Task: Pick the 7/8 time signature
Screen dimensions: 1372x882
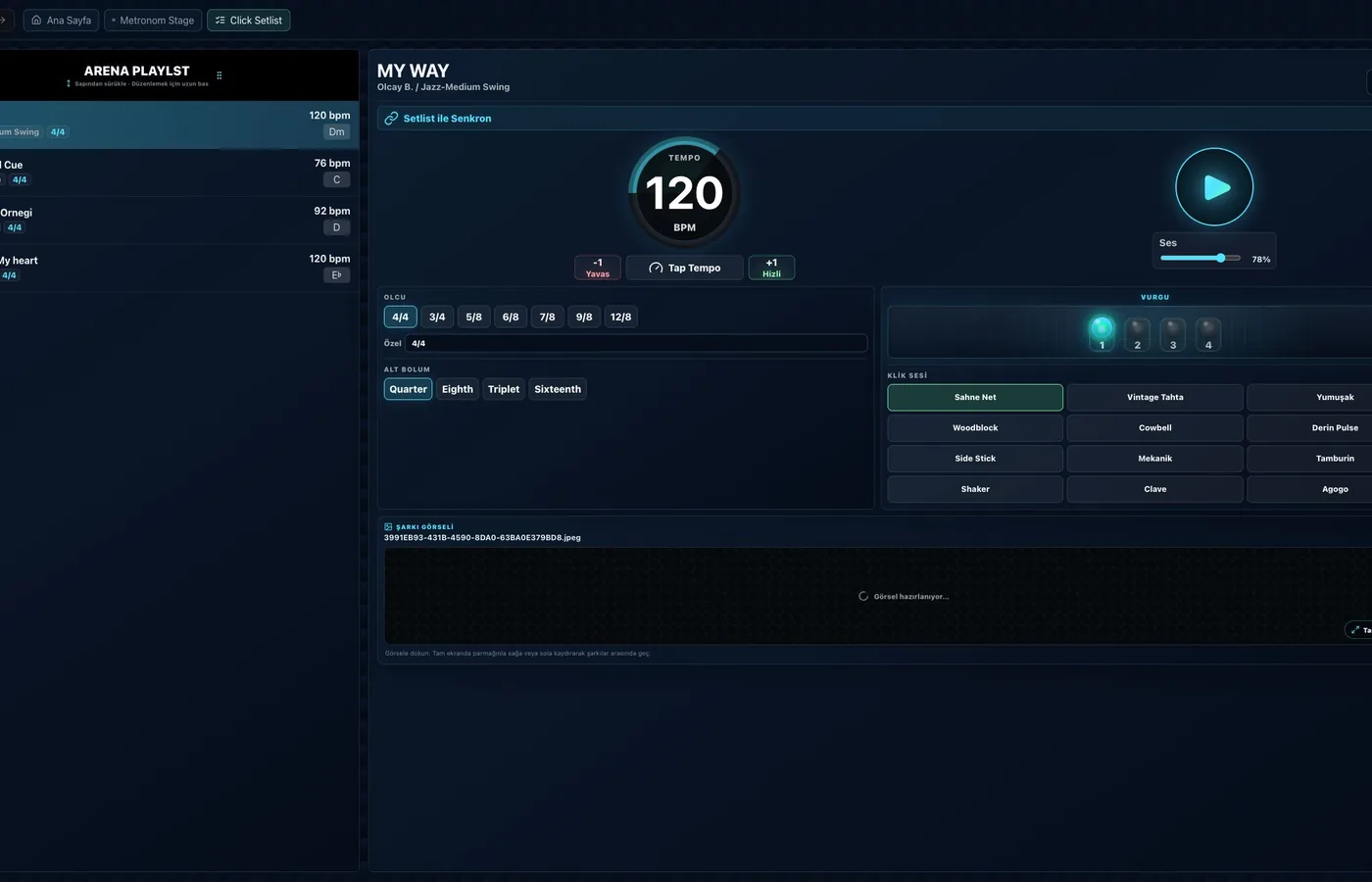Action: coord(547,317)
